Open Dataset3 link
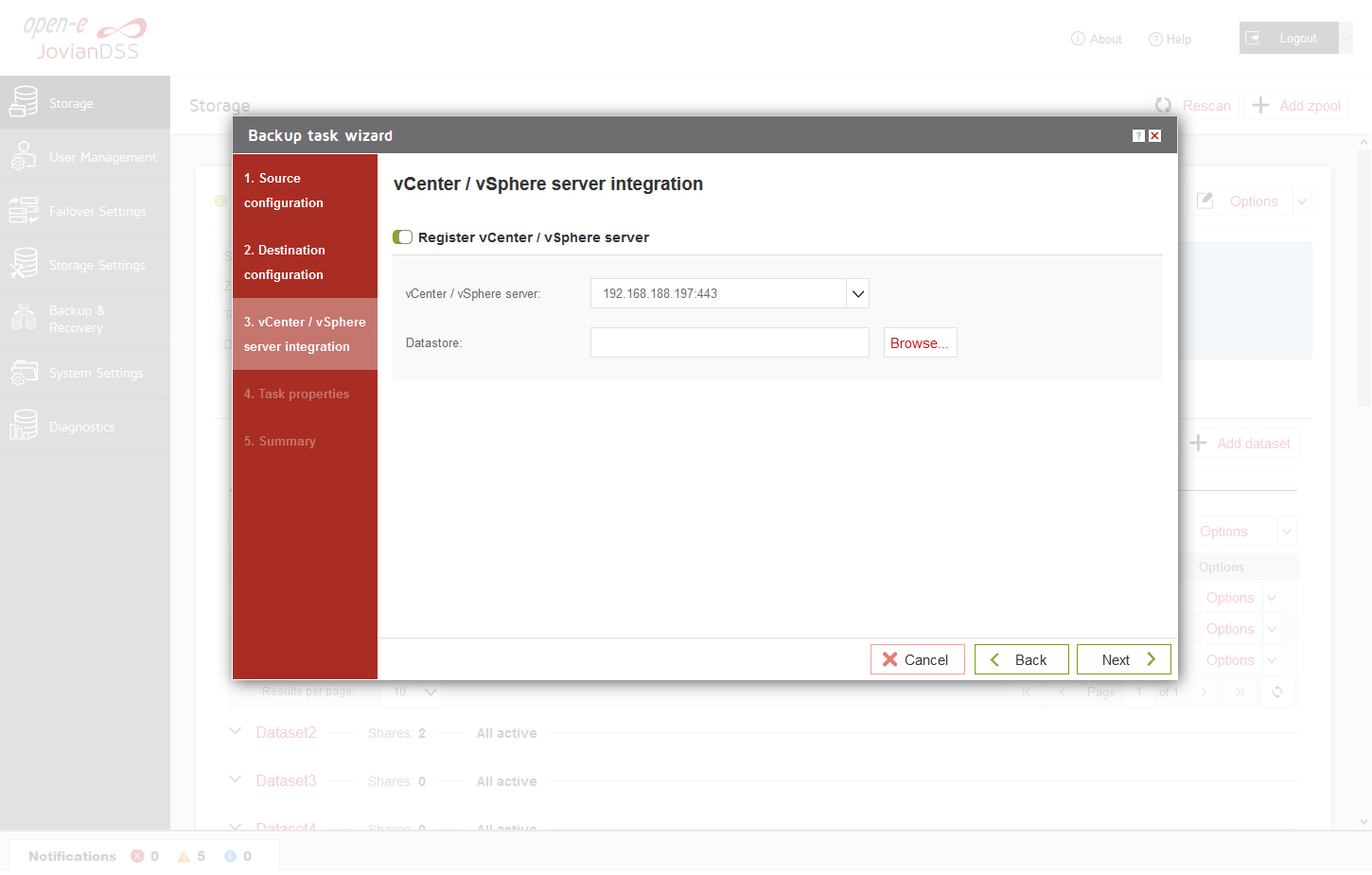The width and height of the screenshot is (1372, 875). click(x=286, y=780)
